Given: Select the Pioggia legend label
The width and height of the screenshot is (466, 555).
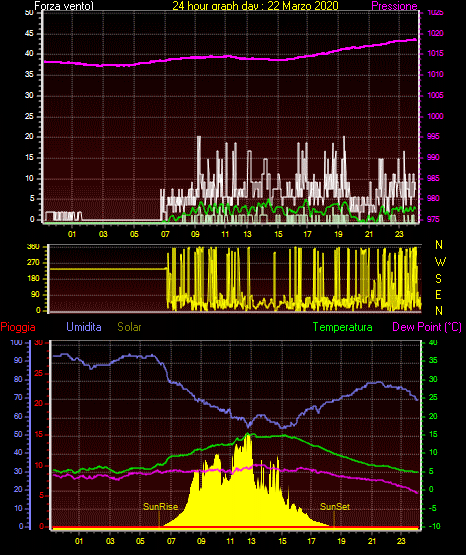Looking at the screenshot, I should [18, 327].
